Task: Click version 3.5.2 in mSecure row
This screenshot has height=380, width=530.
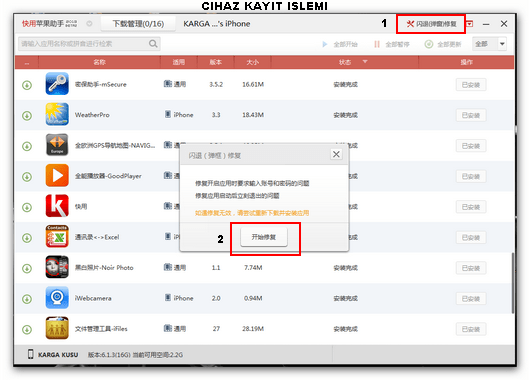Action: (216, 84)
